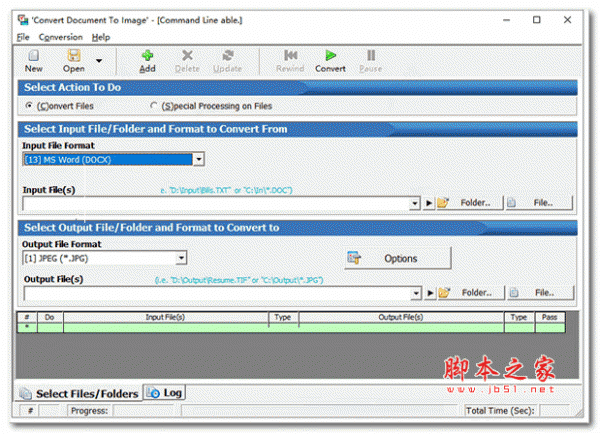Click the Pass column header
Viewport: 600px width, 434px height.
click(x=550, y=317)
